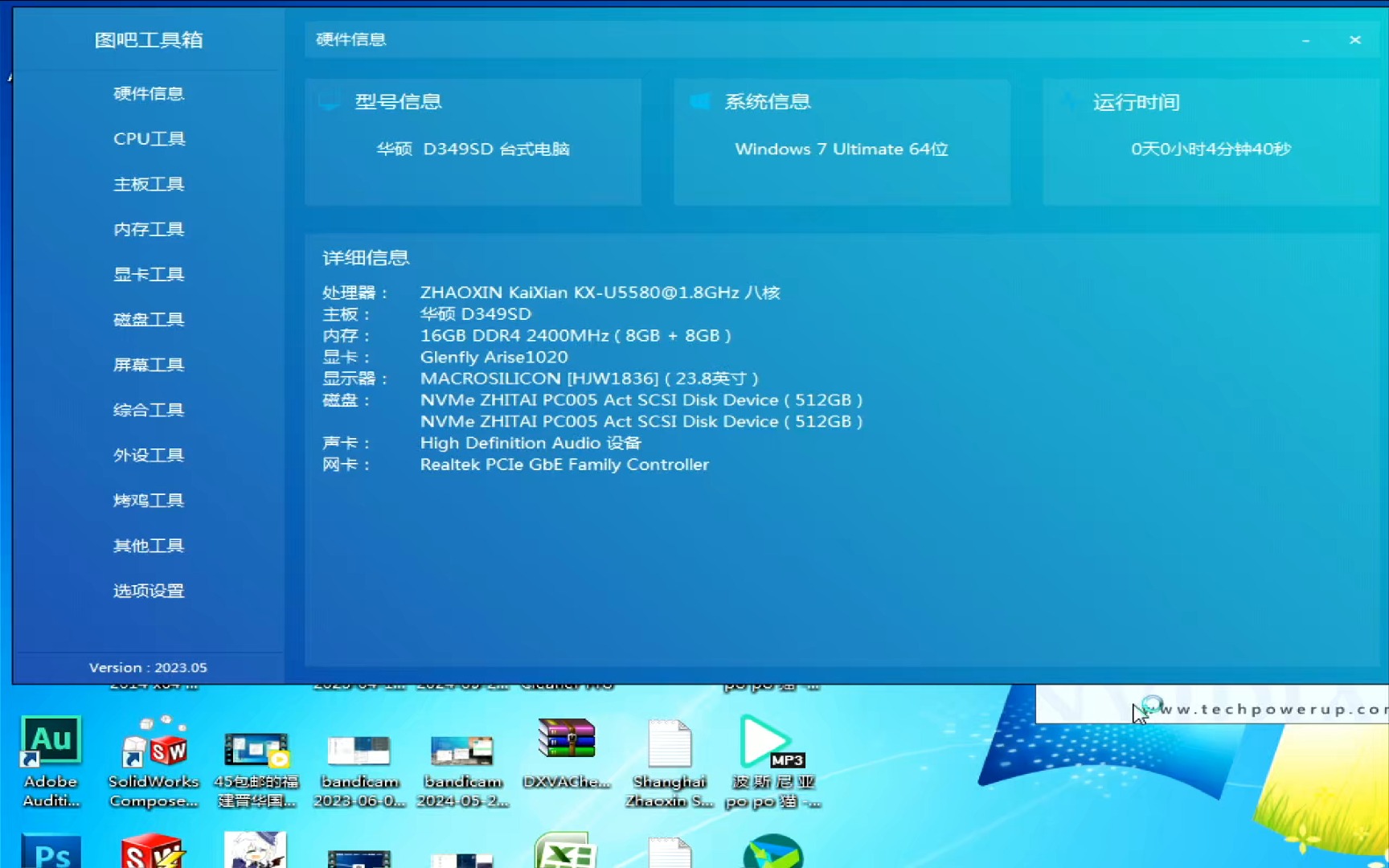The height and width of the screenshot is (868, 1389).
Task: Select the 45包邮的福建晋华 desktop file
Action: pyautogui.click(x=256, y=770)
